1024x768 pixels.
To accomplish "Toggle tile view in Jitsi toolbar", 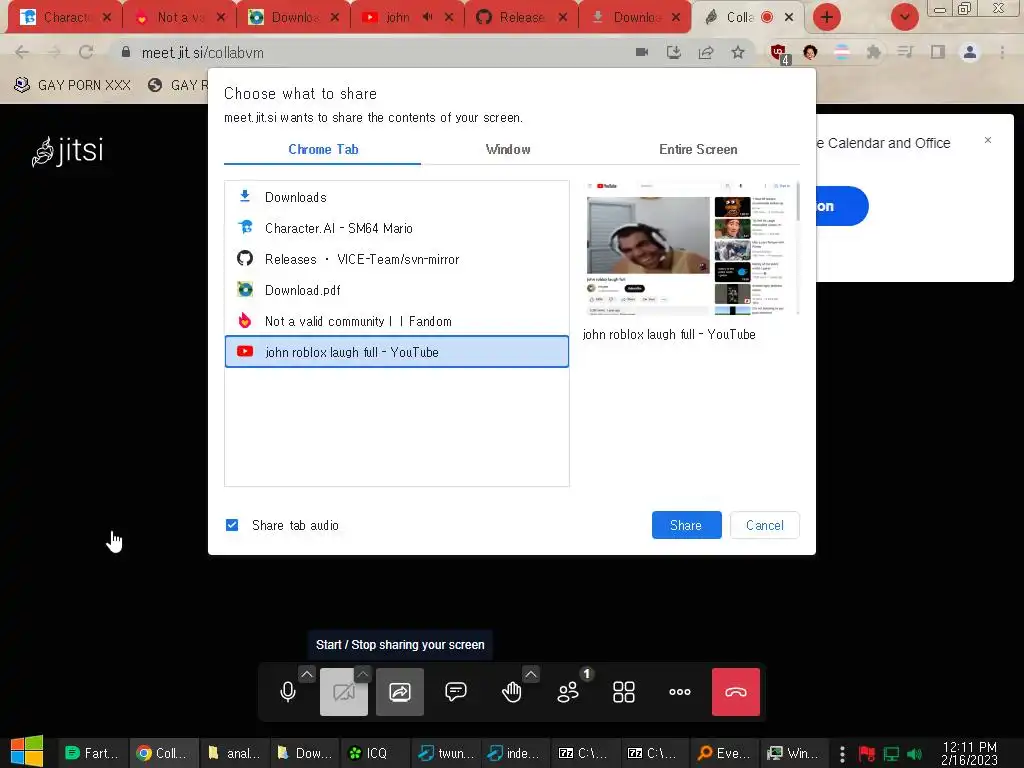I will [x=624, y=692].
